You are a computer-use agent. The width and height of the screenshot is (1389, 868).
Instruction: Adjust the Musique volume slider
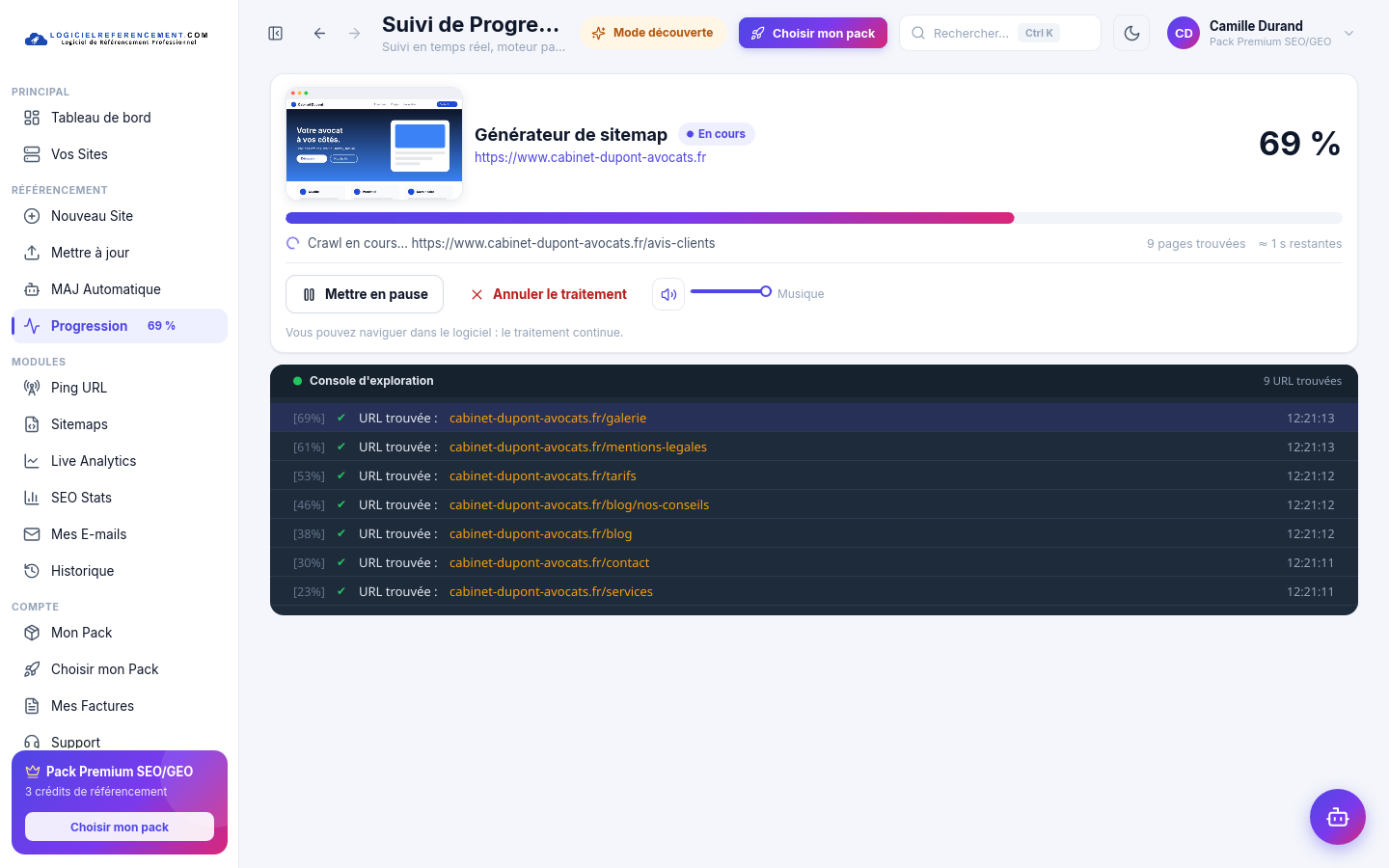730,291
